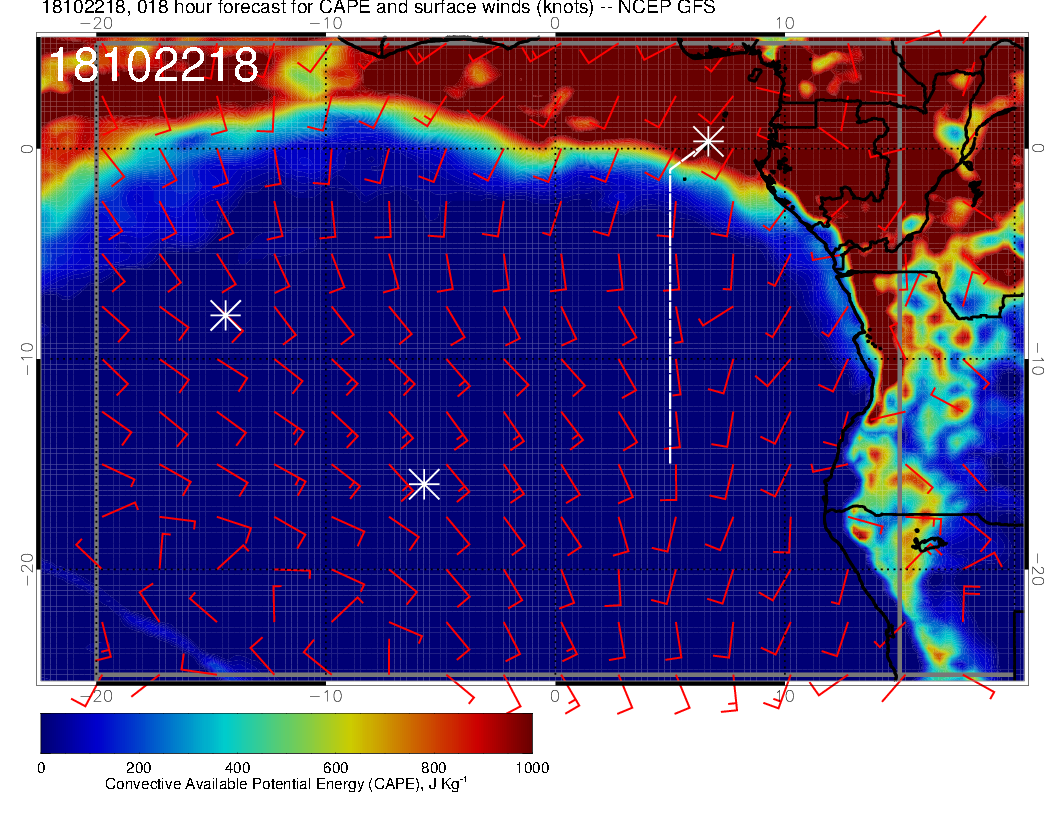
Task: Click the white asterisk marker near 6°W 16°S
Action: [x=424, y=484]
